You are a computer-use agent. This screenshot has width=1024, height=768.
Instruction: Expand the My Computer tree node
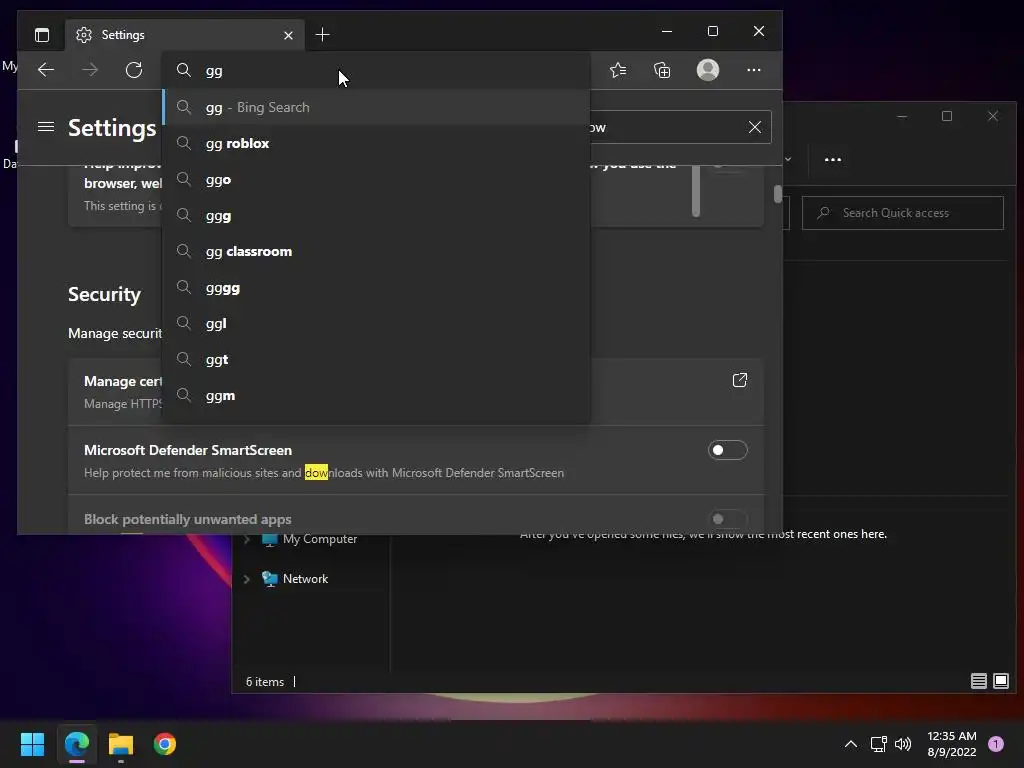coord(247,539)
